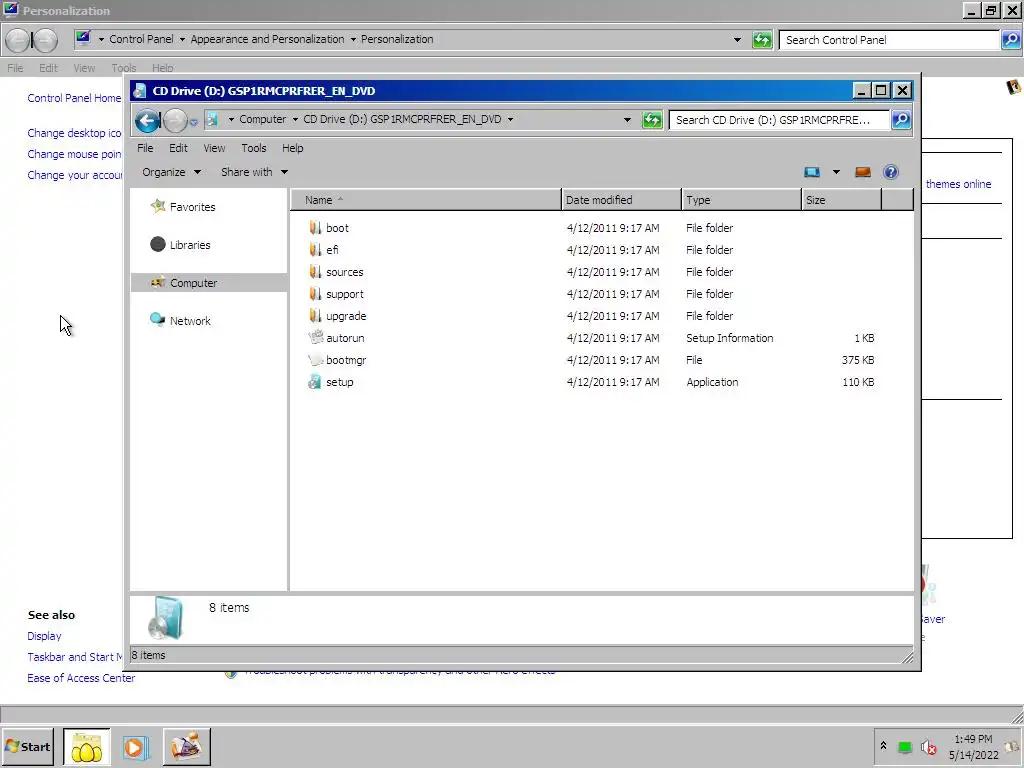Viewport: 1024px width, 768px height.
Task: Select the setup application icon
Action: [315, 383]
